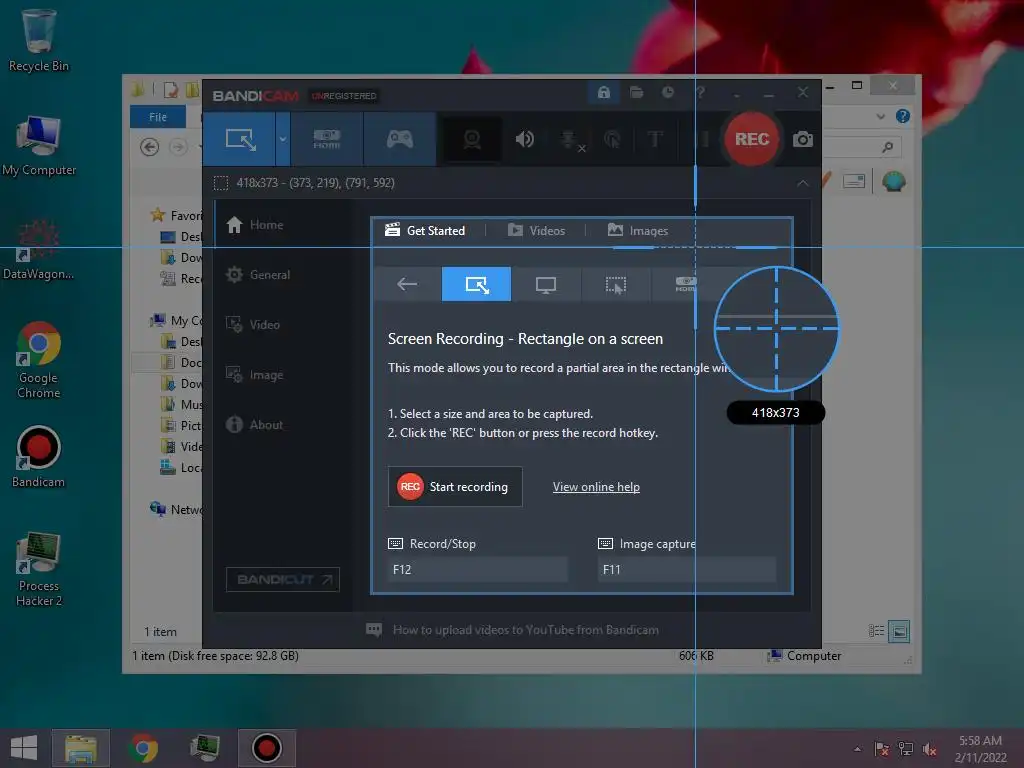
Task: Select Favorites in the Explorer tree
Action: tap(176, 216)
